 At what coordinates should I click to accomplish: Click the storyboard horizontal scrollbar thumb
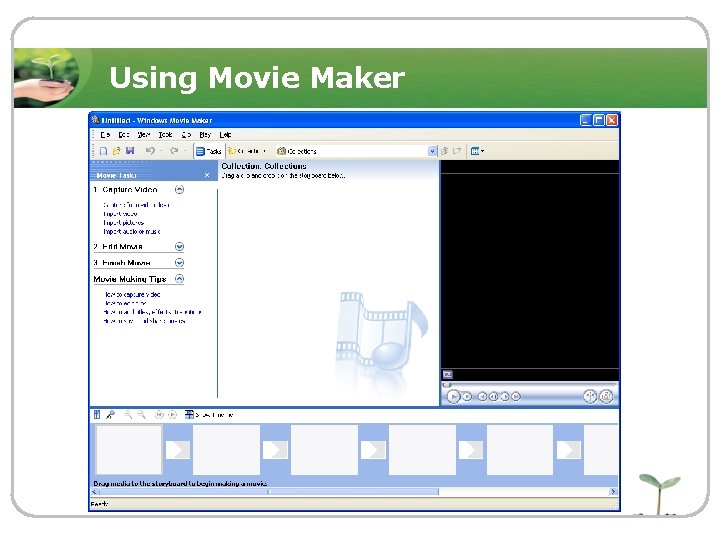click(269, 492)
